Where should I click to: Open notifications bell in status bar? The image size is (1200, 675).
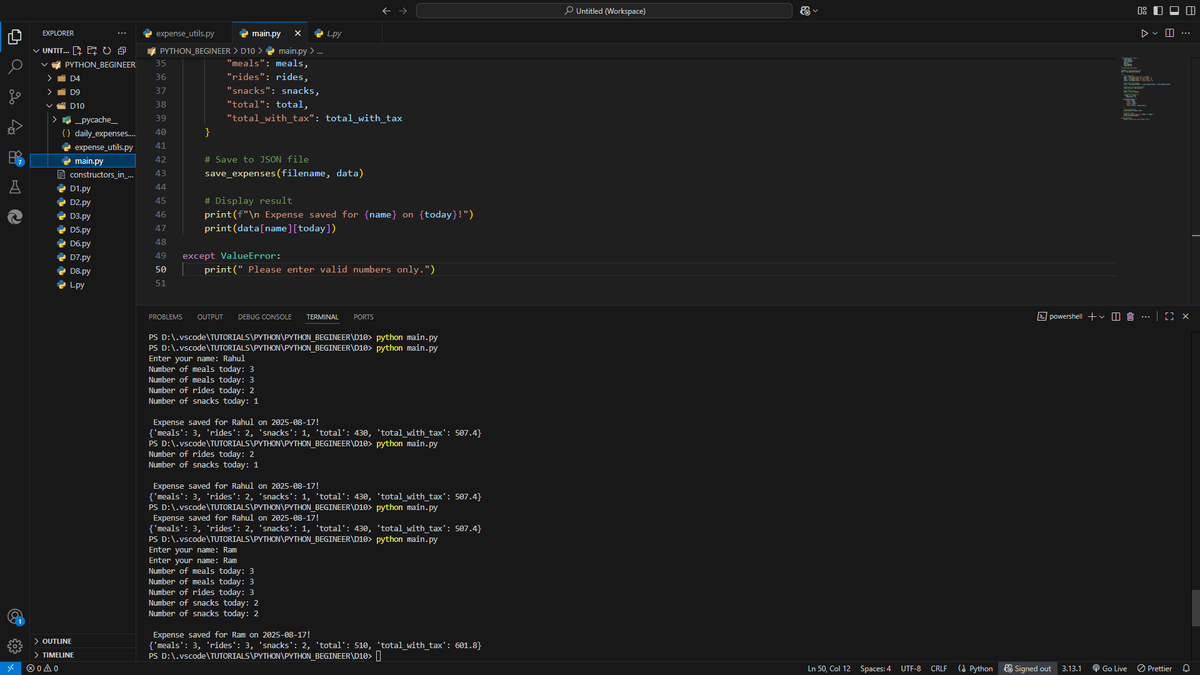click(1186, 668)
